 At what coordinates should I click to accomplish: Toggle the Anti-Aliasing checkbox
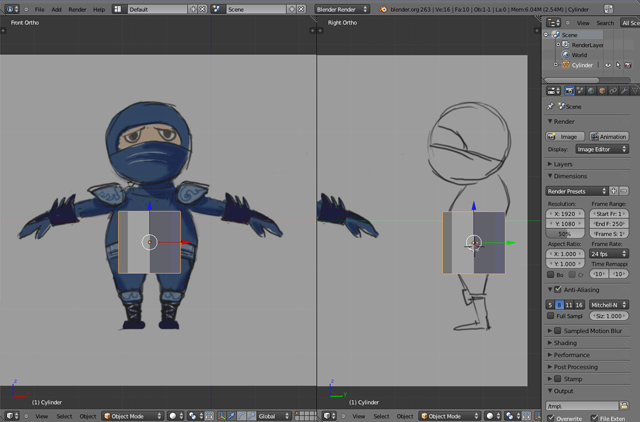[558, 289]
